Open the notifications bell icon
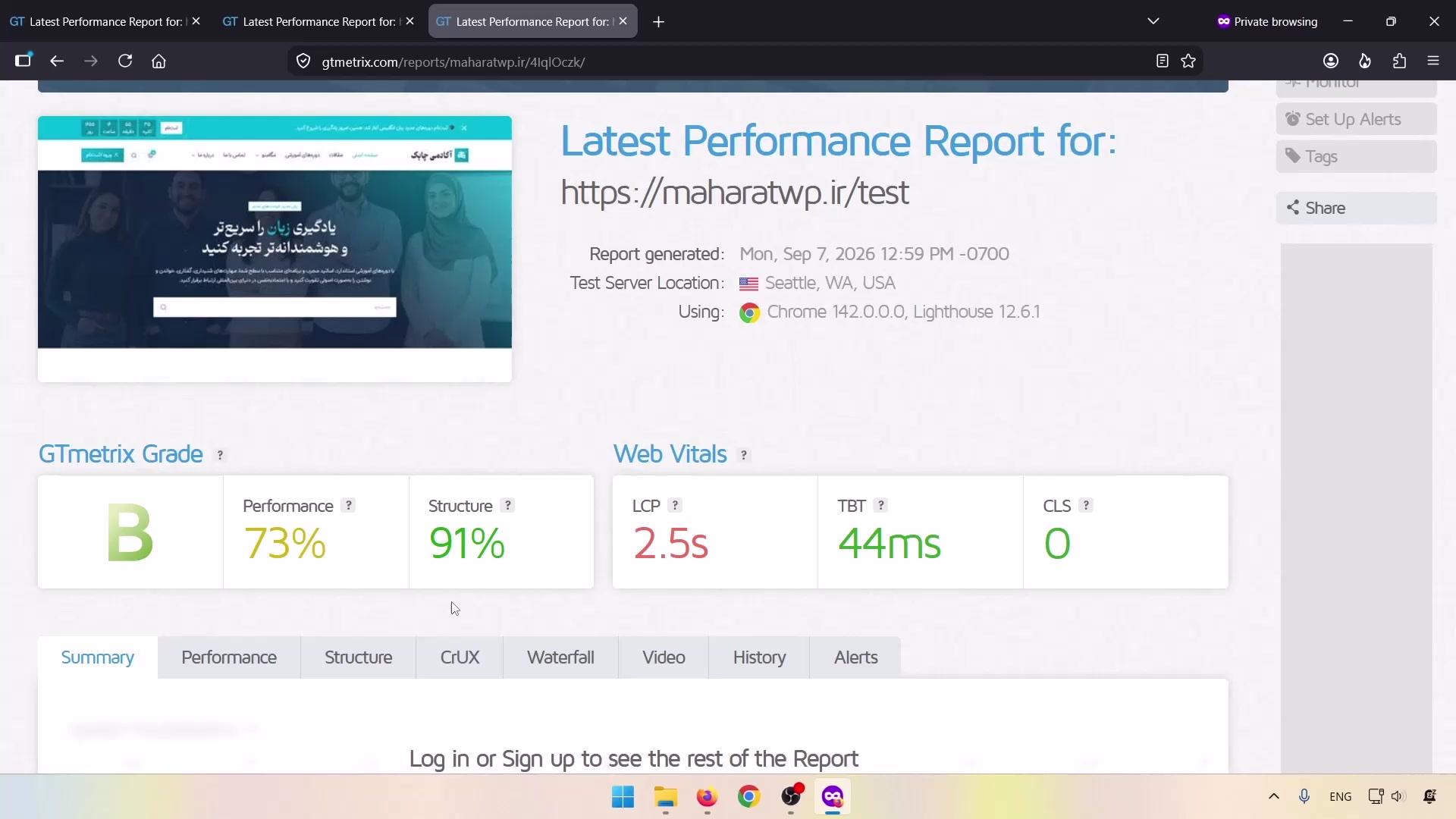Screen dimensions: 1456x819 tap(1429, 796)
